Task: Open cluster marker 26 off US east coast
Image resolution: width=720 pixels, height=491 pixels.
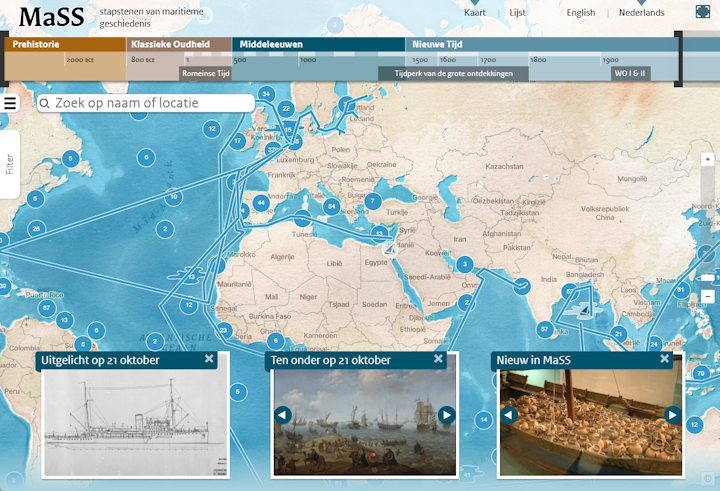Action: [36, 229]
